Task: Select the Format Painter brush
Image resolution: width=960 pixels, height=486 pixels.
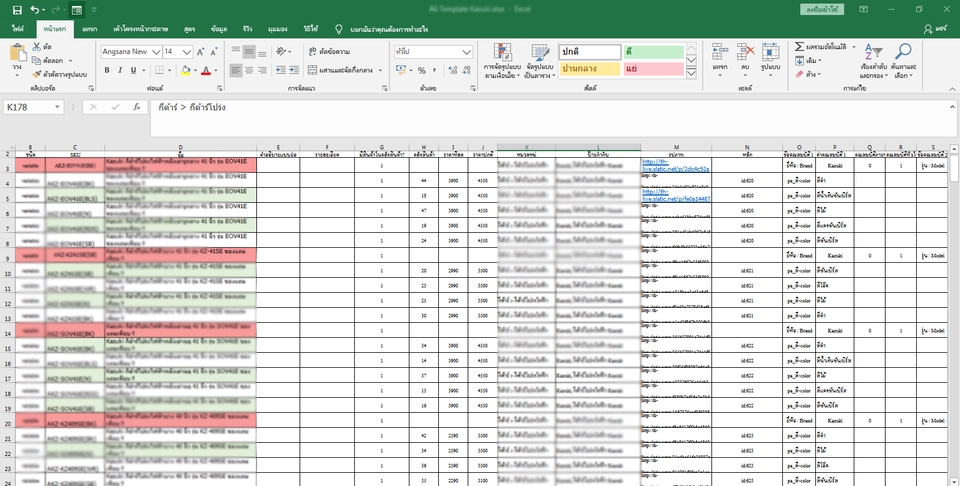Action: [x=37, y=74]
